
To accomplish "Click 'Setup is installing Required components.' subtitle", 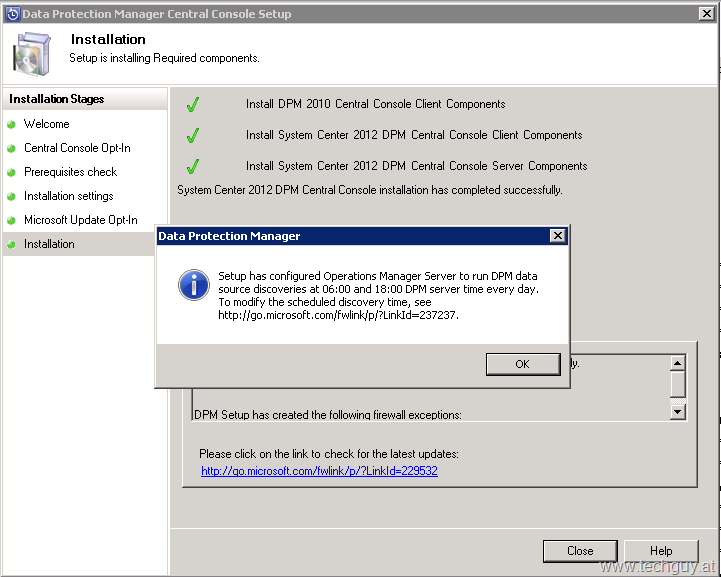I will 164,58.
